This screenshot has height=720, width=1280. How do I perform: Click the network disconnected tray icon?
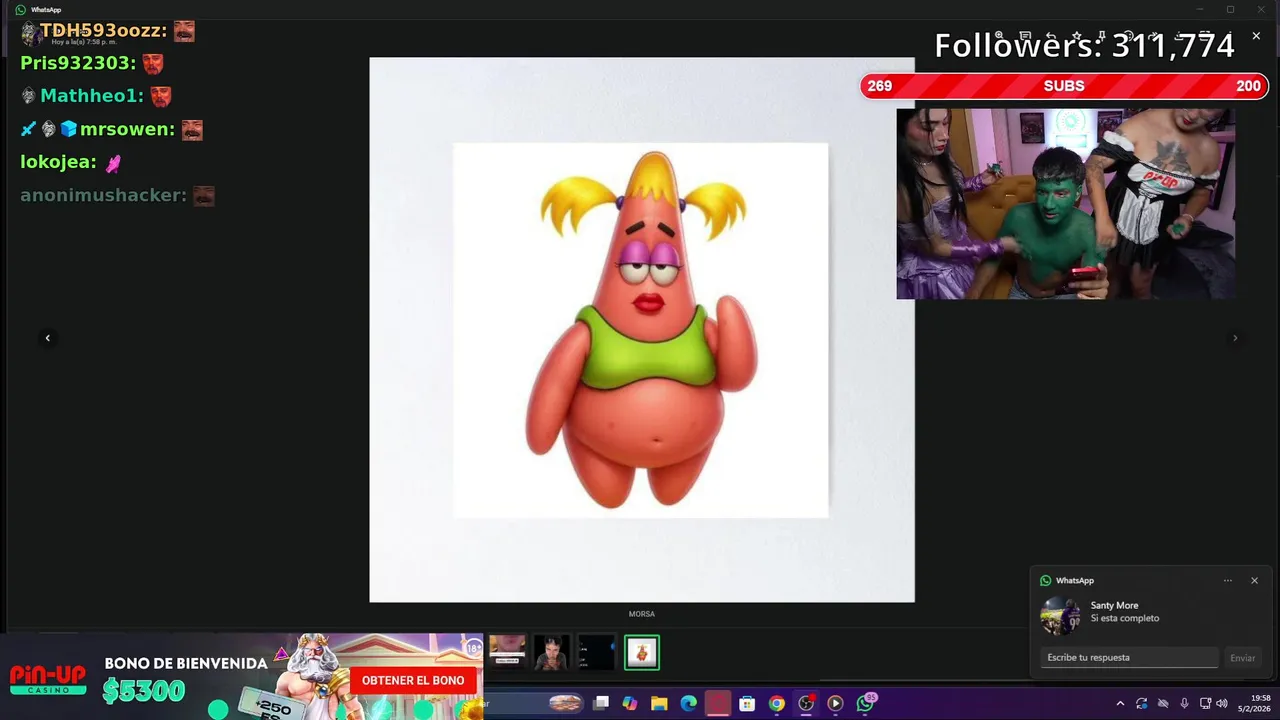tap(1163, 704)
